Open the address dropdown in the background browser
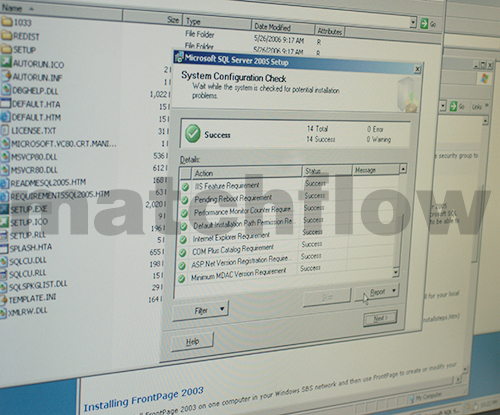This screenshot has width=500, height=415. click(443, 106)
